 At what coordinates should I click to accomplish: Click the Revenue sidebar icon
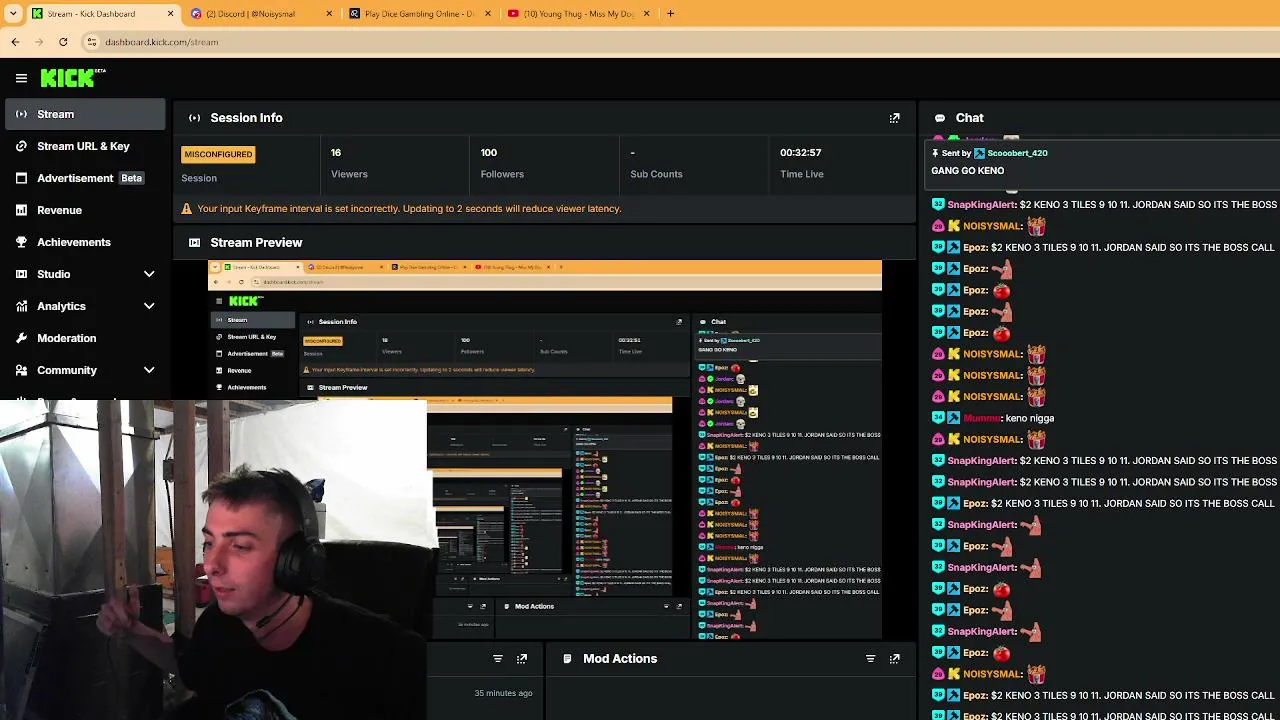tap(21, 210)
